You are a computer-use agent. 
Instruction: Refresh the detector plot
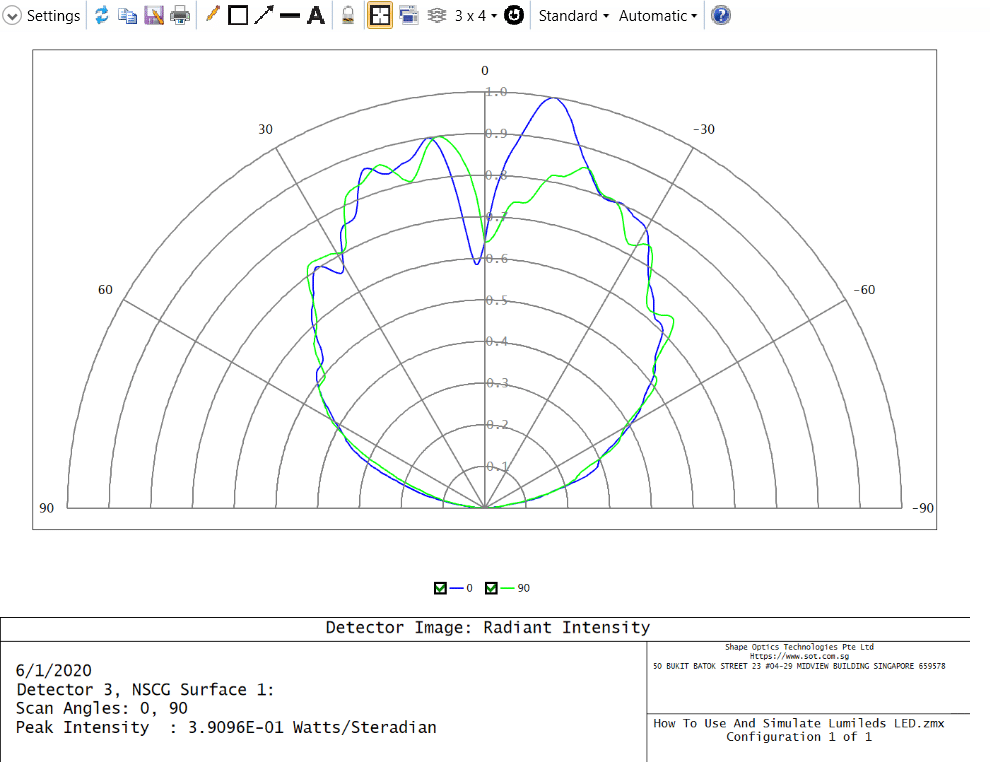101,15
